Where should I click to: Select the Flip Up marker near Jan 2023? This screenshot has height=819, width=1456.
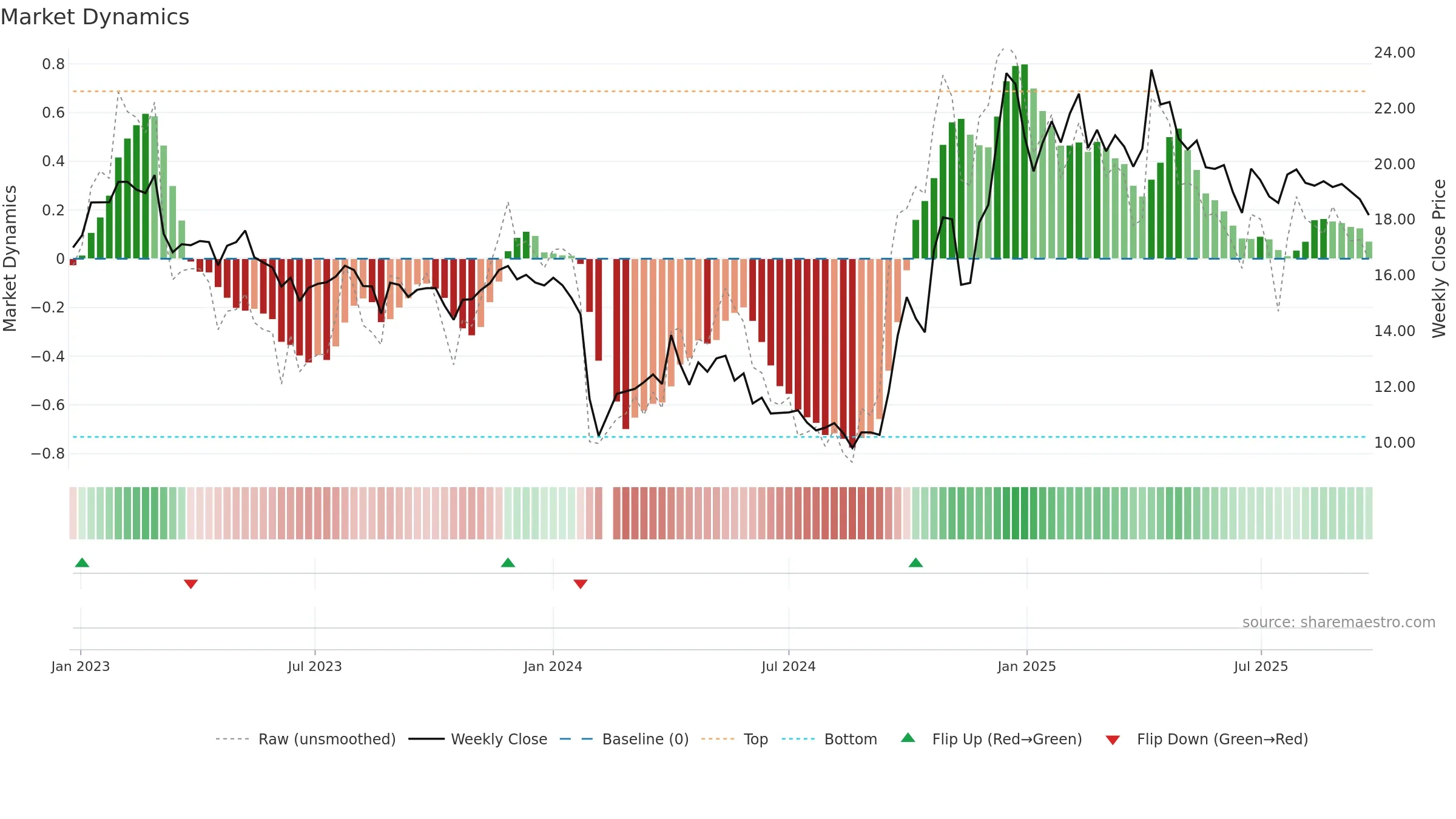pyautogui.click(x=82, y=562)
